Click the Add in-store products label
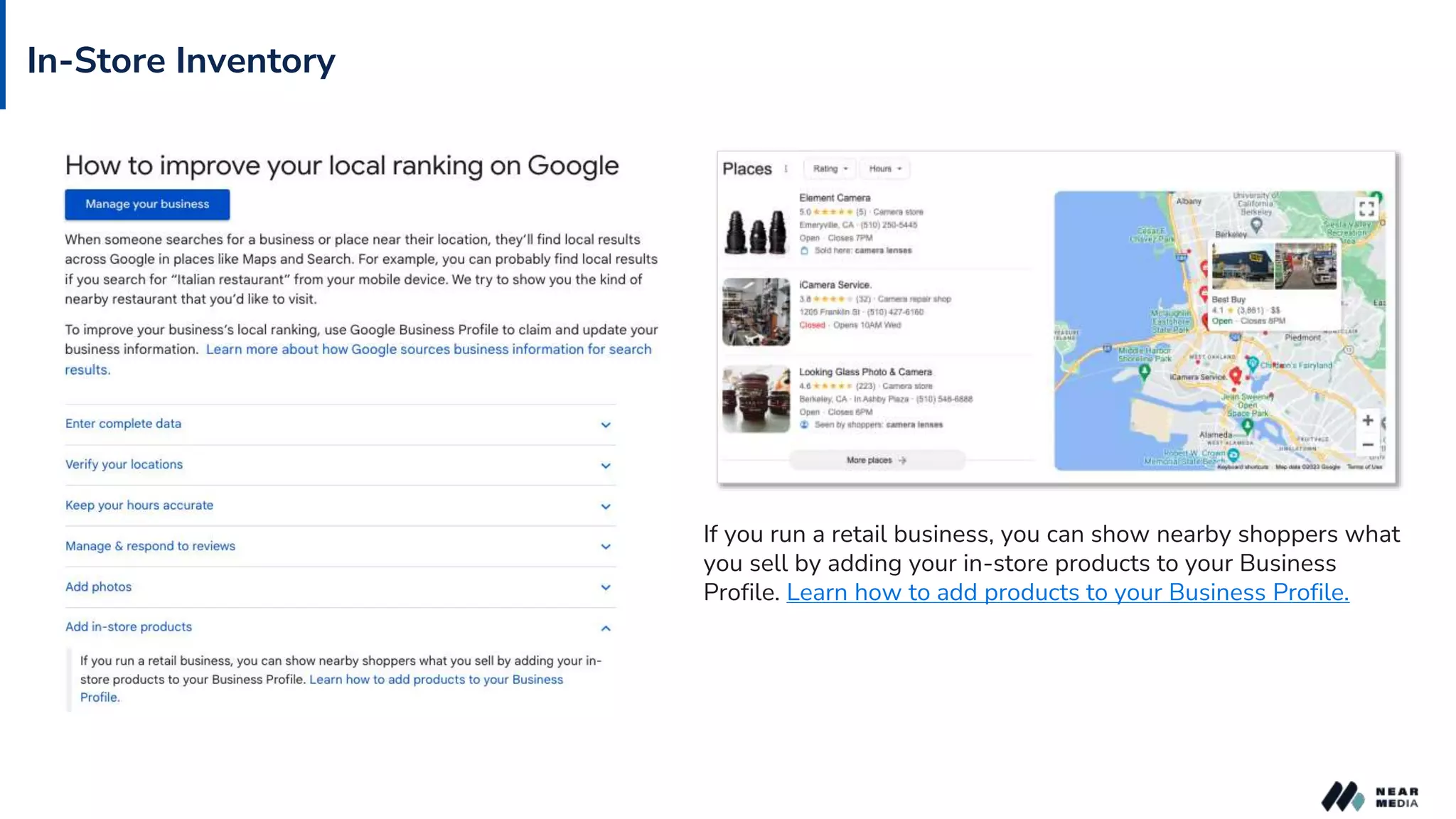The height and width of the screenshot is (819, 1456). [x=129, y=627]
